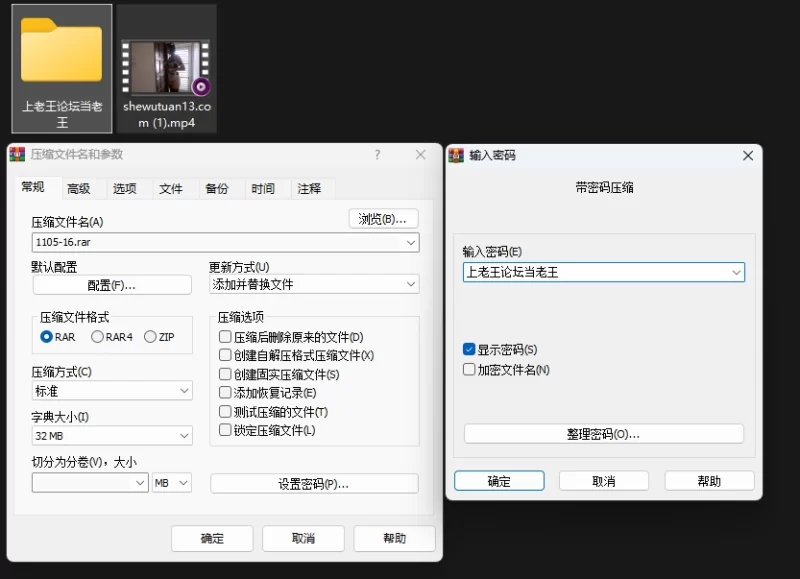Open the 文件 tab
This screenshot has height=579, width=800.
pos(171,189)
